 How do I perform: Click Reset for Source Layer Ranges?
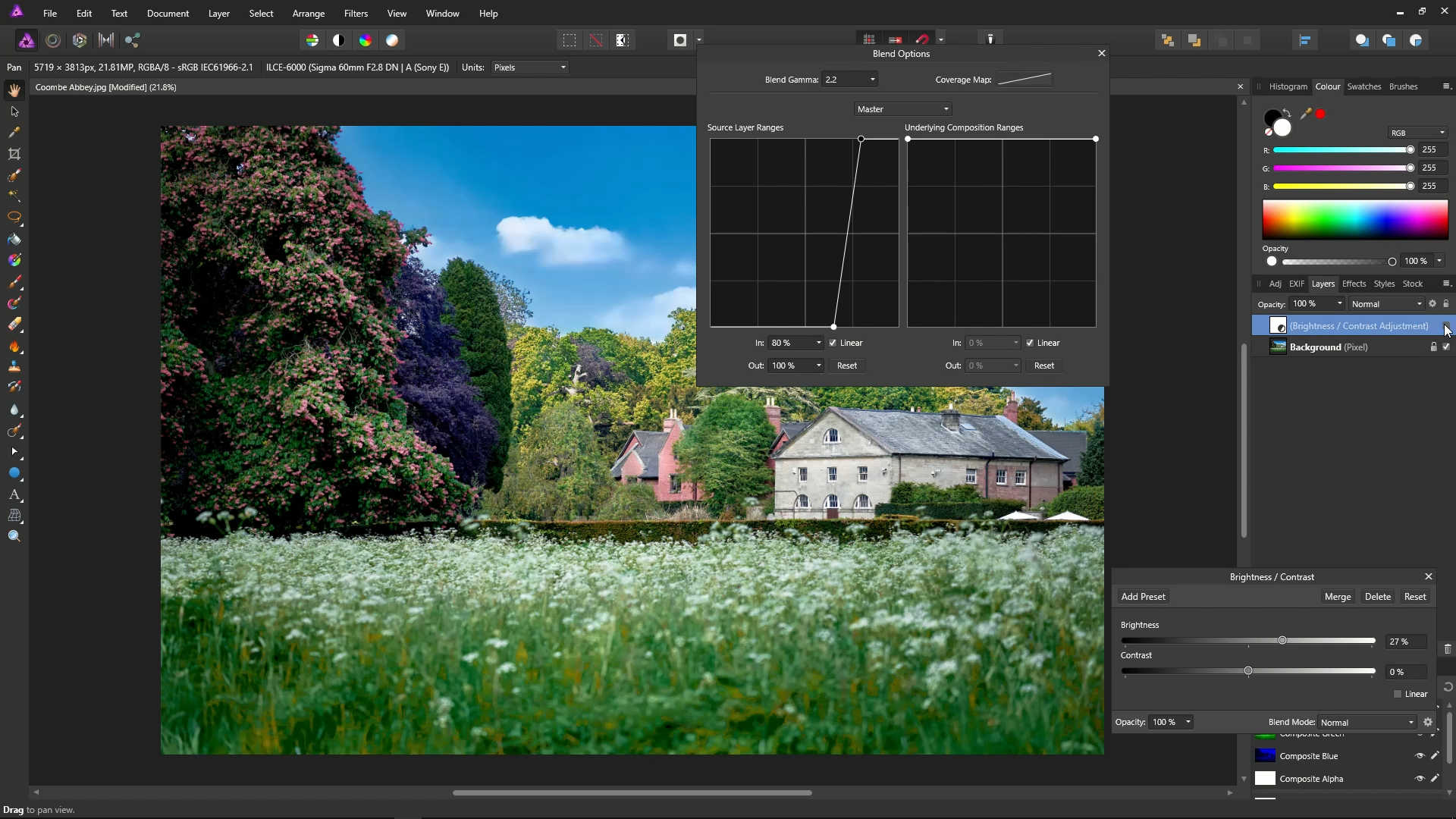[x=846, y=366]
